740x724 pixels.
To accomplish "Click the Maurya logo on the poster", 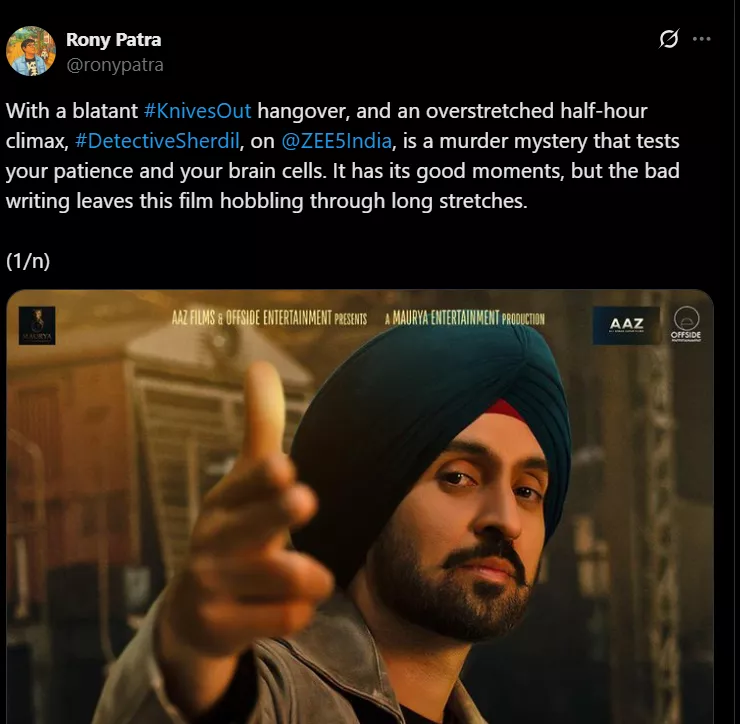I will click(37, 326).
